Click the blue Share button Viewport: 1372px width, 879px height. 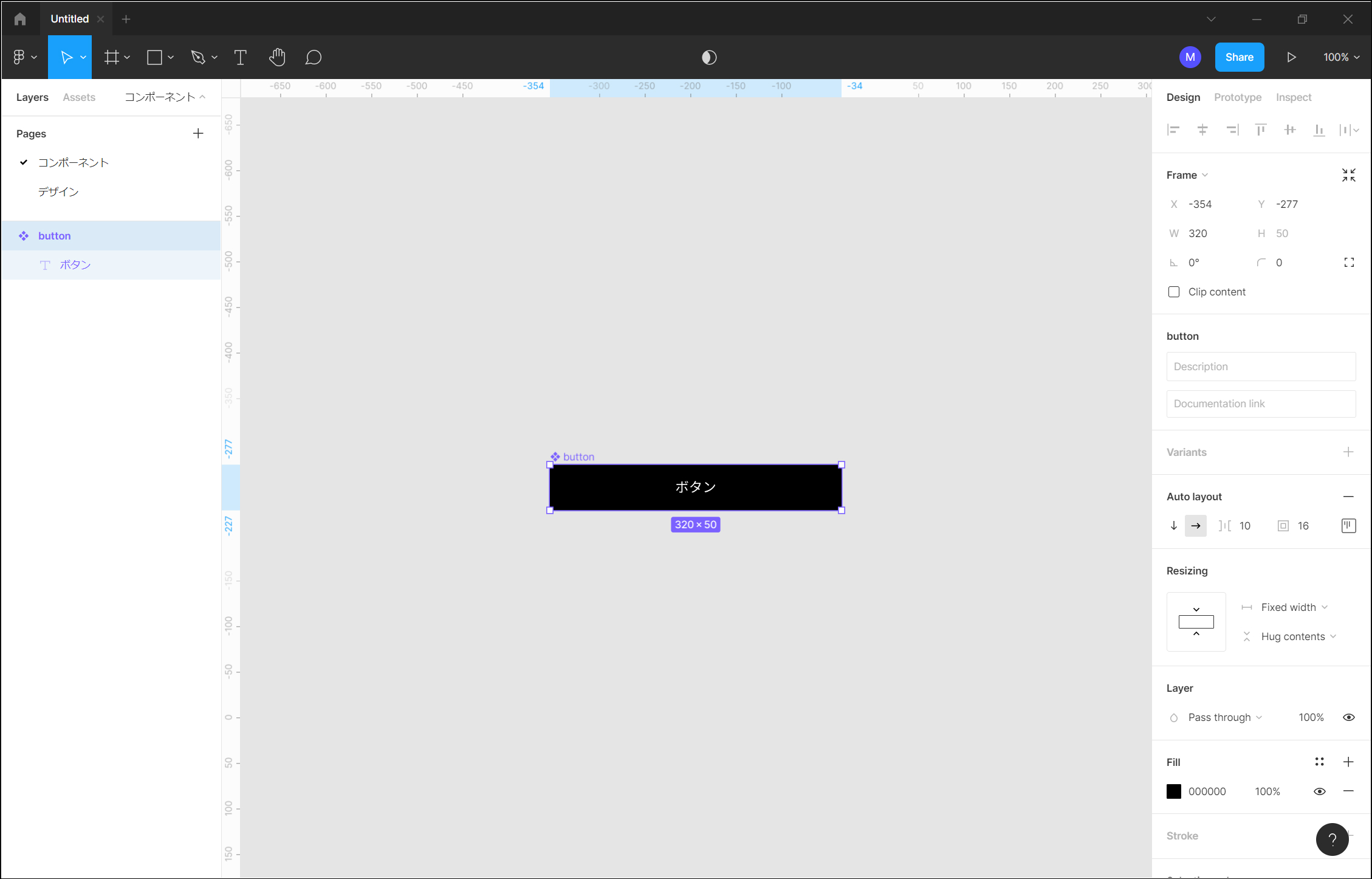click(x=1239, y=57)
